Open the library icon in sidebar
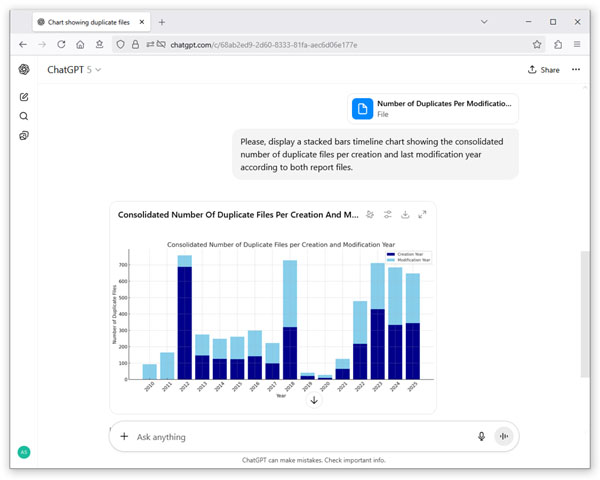The image size is (600, 480). pos(24,136)
